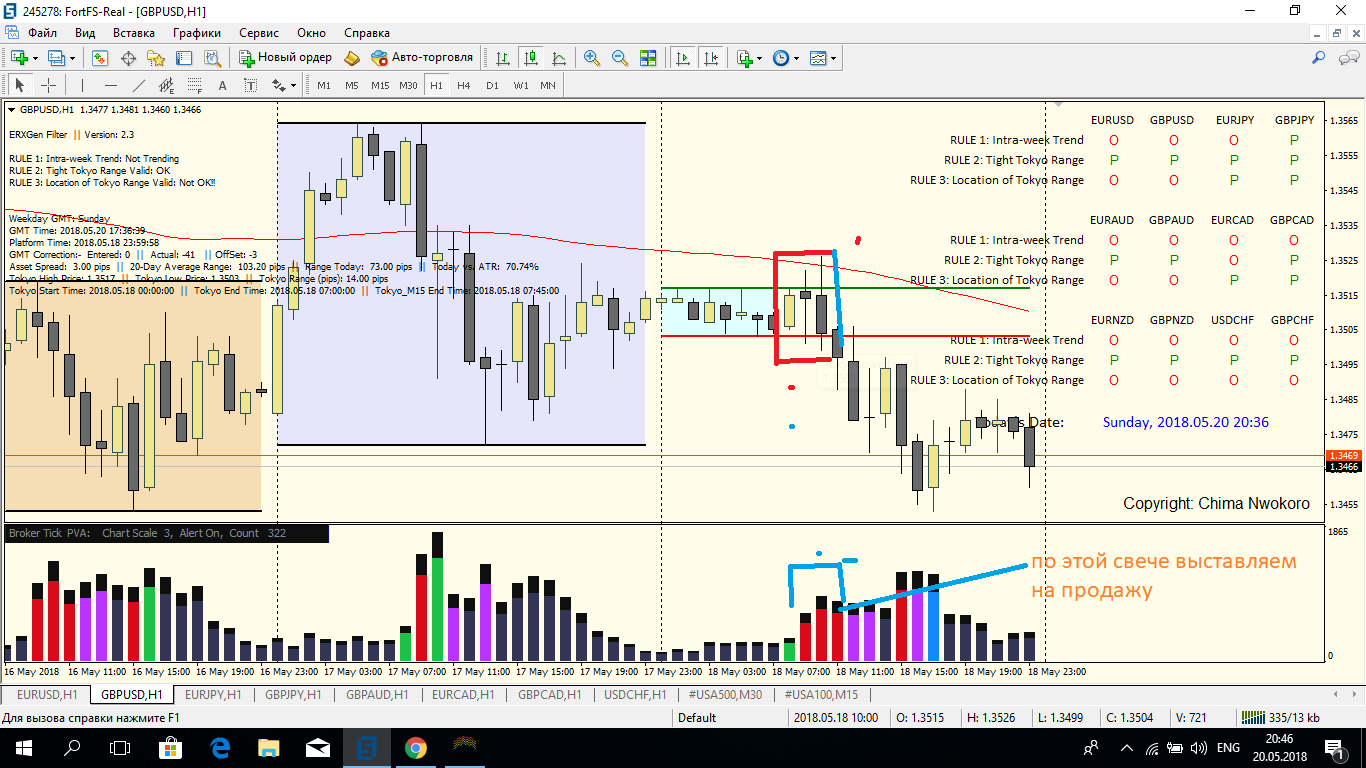This screenshot has width=1366, height=768.
Task: Toggle candlestick chart mode
Action: (x=530, y=58)
